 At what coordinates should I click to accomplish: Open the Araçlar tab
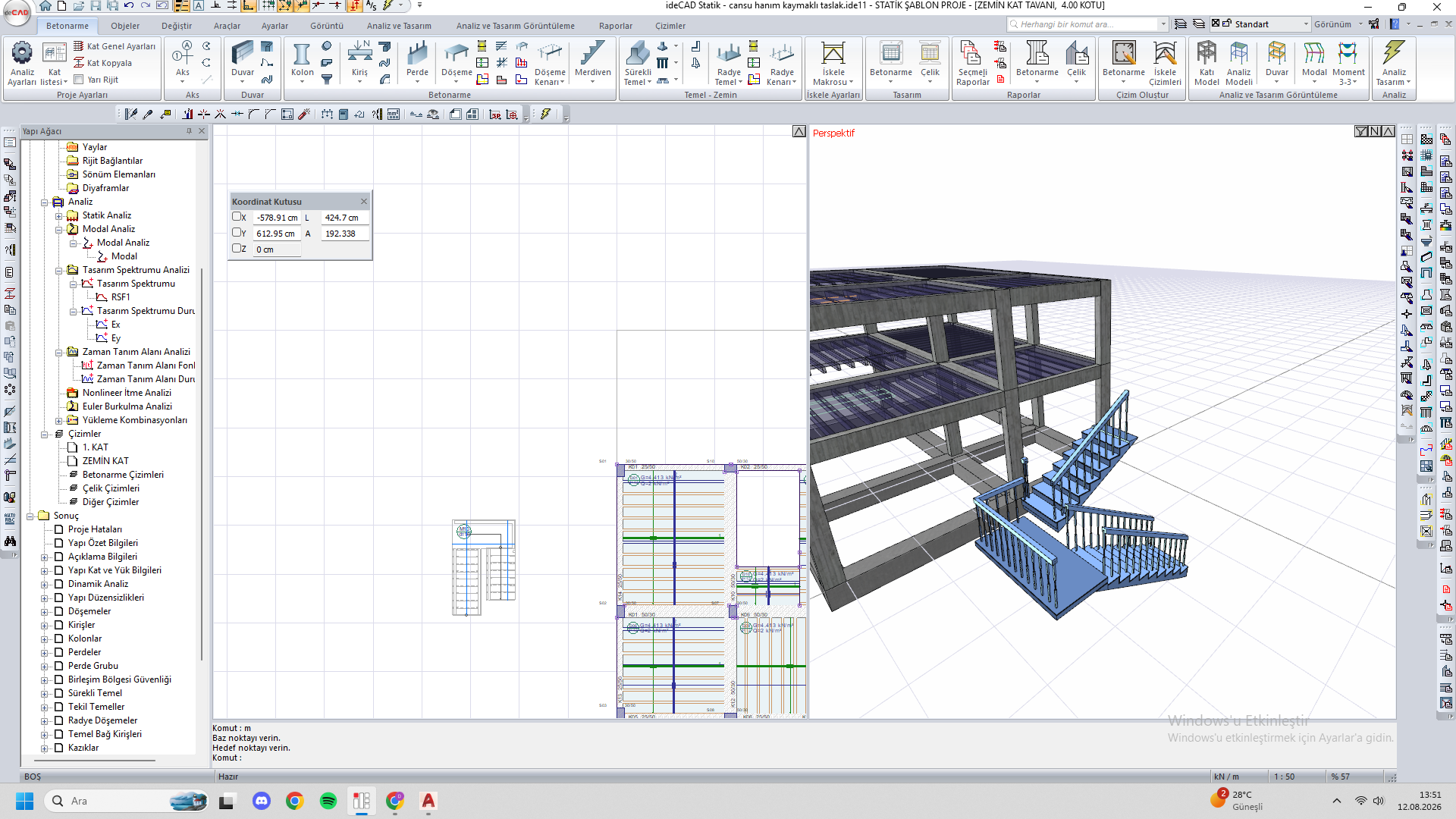(227, 26)
